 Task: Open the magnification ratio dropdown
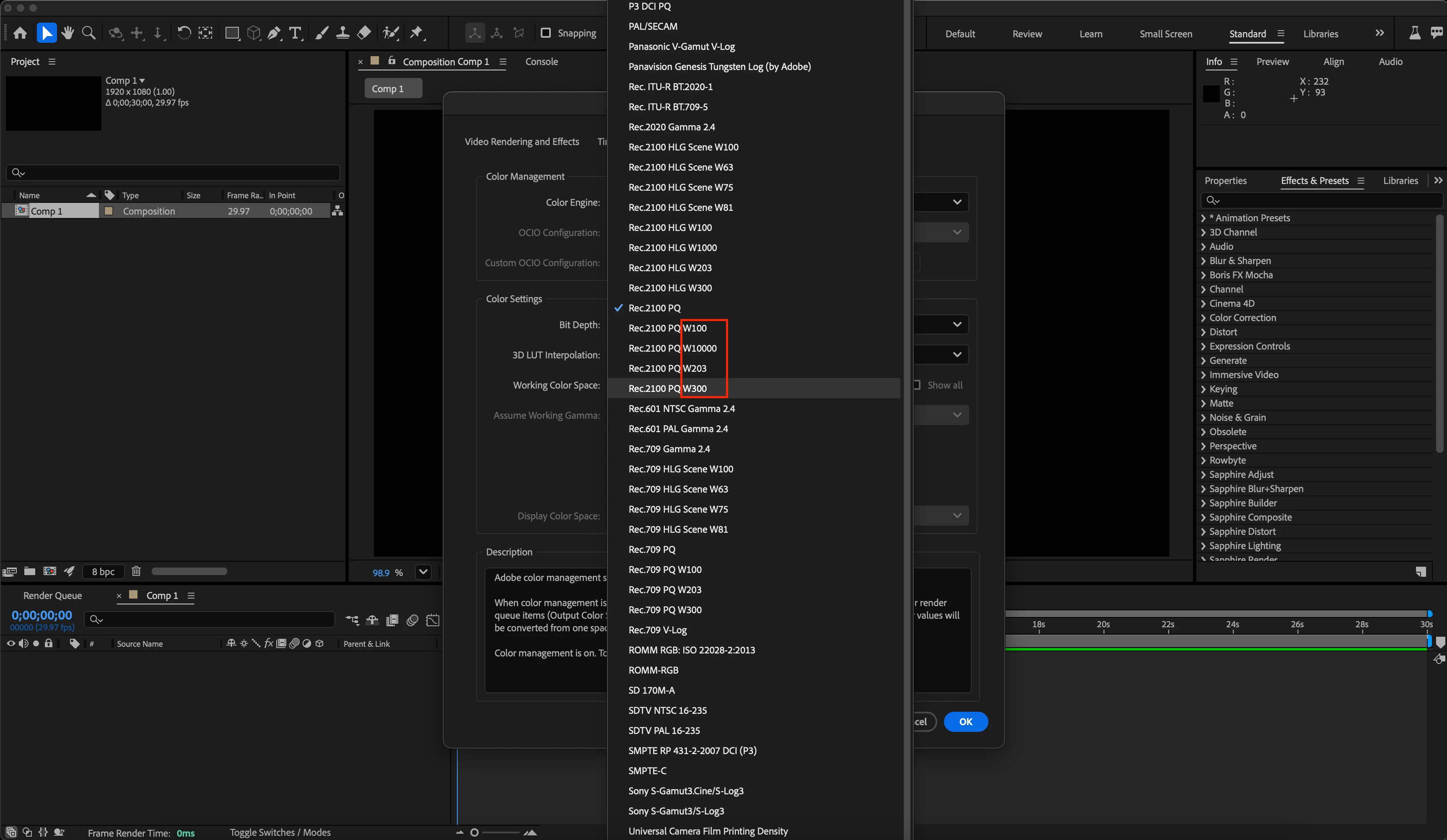click(423, 572)
